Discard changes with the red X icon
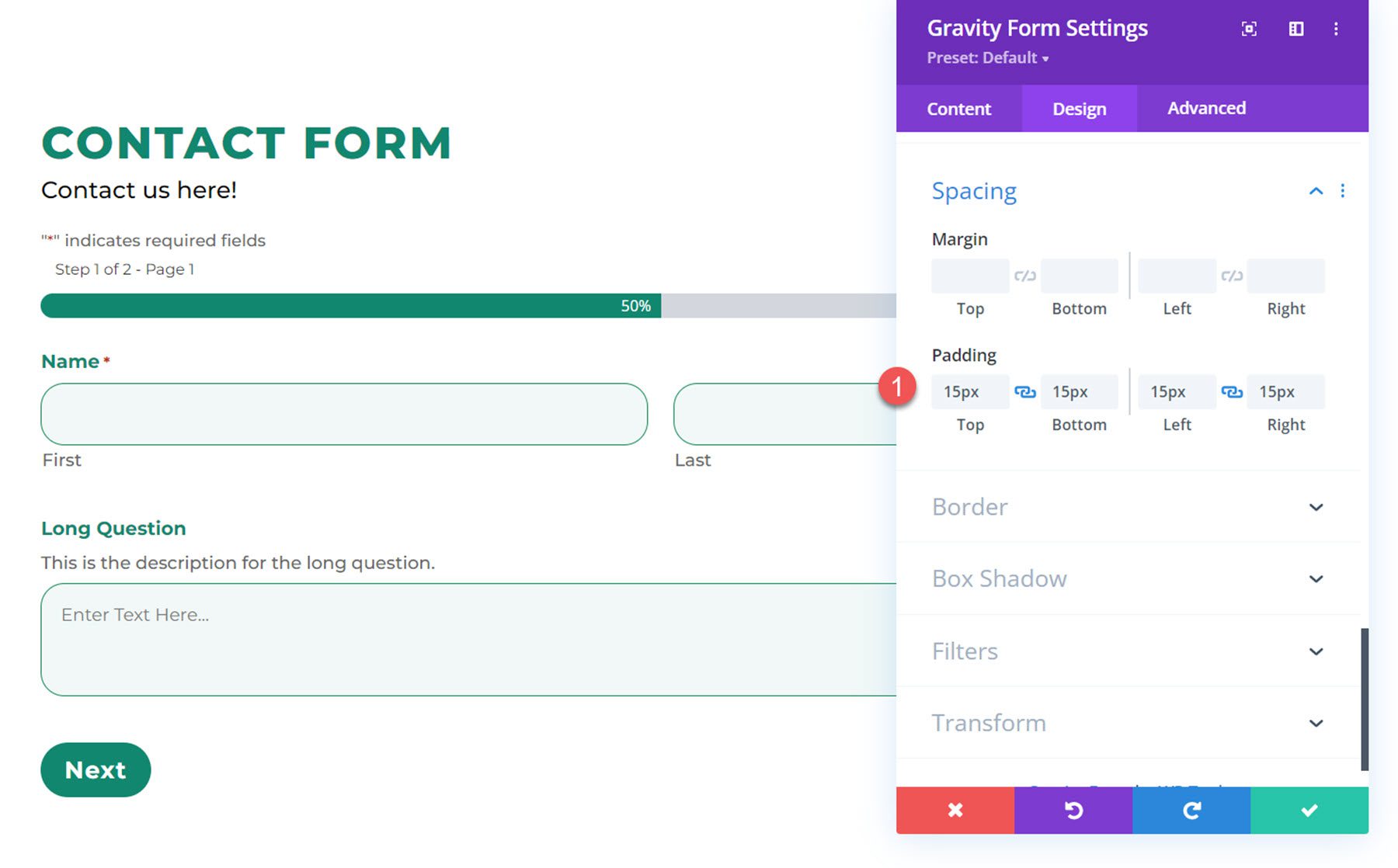This screenshot has height=868, width=1398. [955, 811]
